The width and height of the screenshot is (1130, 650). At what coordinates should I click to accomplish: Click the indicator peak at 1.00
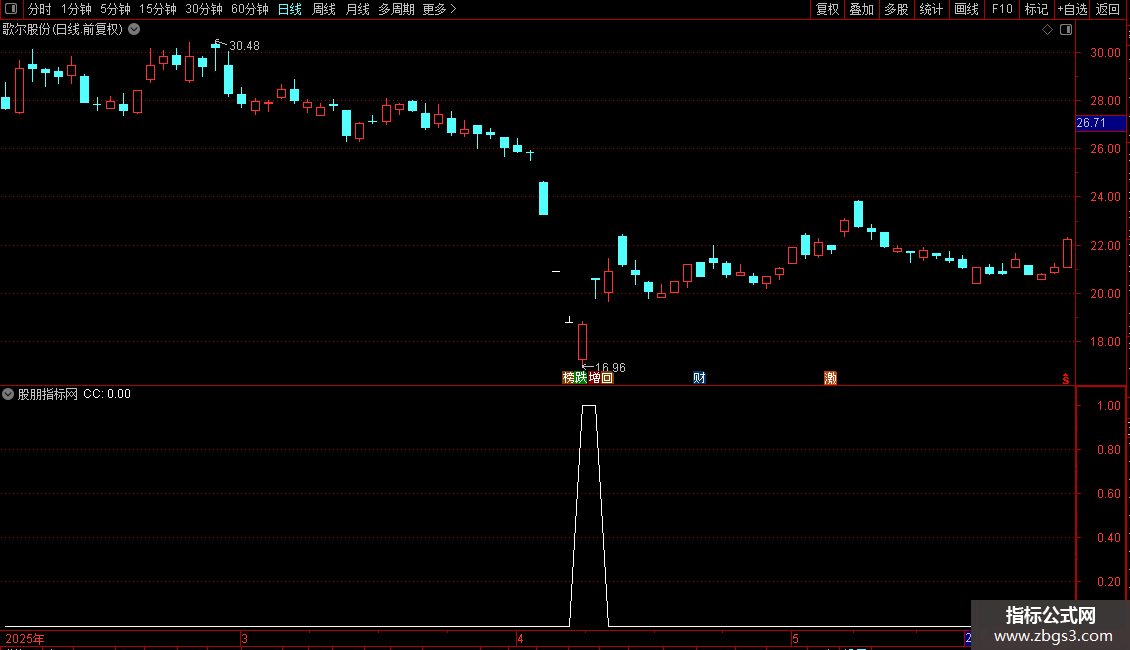[589, 406]
